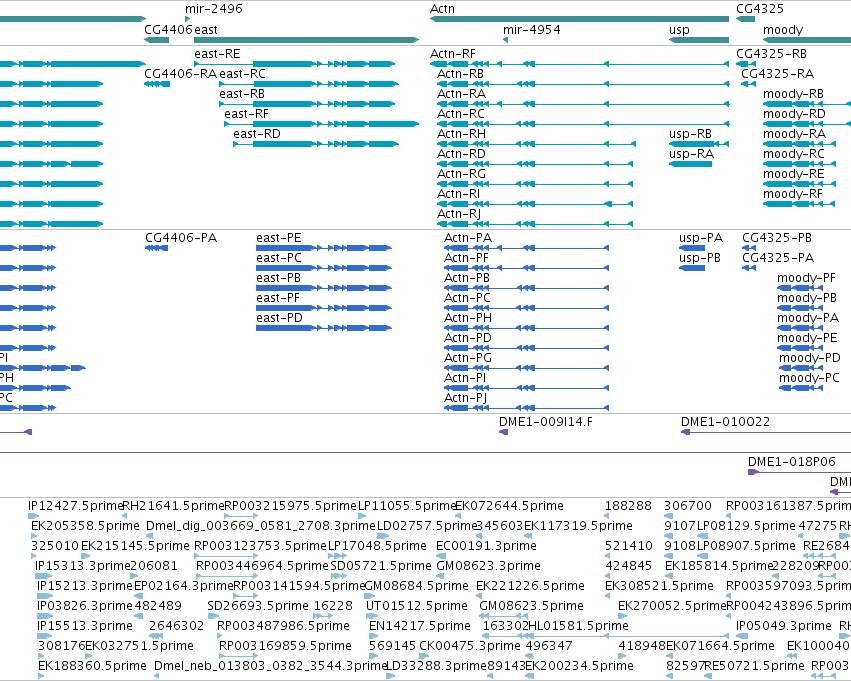Screen dimensions: 851x681
Task: Open the east-RB transcript label
Action: [242, 94]
